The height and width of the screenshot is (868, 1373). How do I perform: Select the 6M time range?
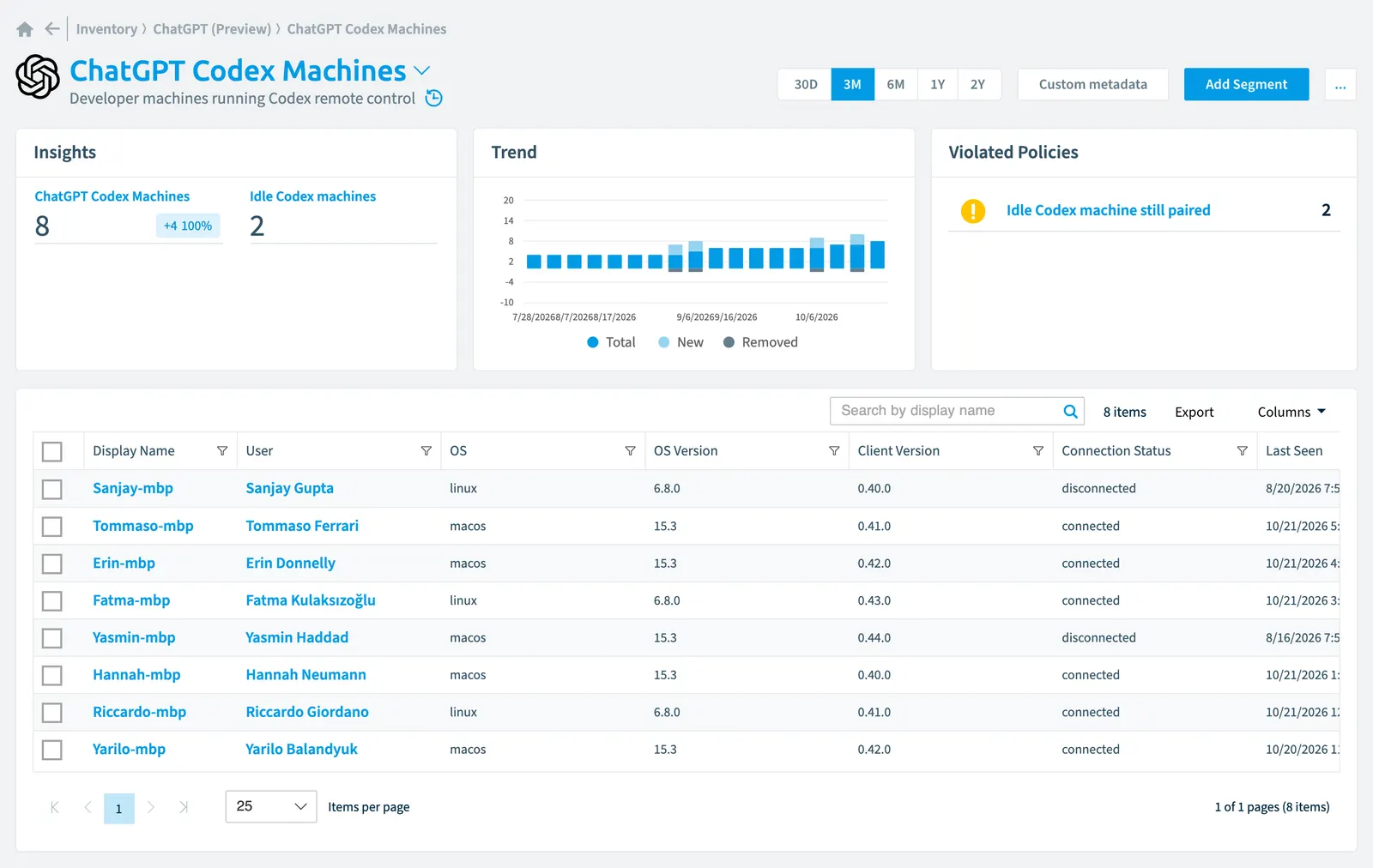pyautogui.click(x=896, y=84)
